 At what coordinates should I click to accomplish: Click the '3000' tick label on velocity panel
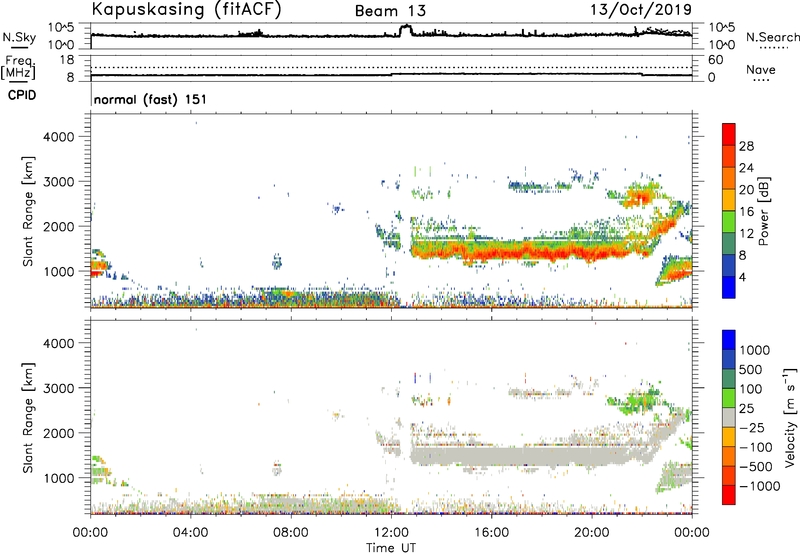(x=58, y=388)
